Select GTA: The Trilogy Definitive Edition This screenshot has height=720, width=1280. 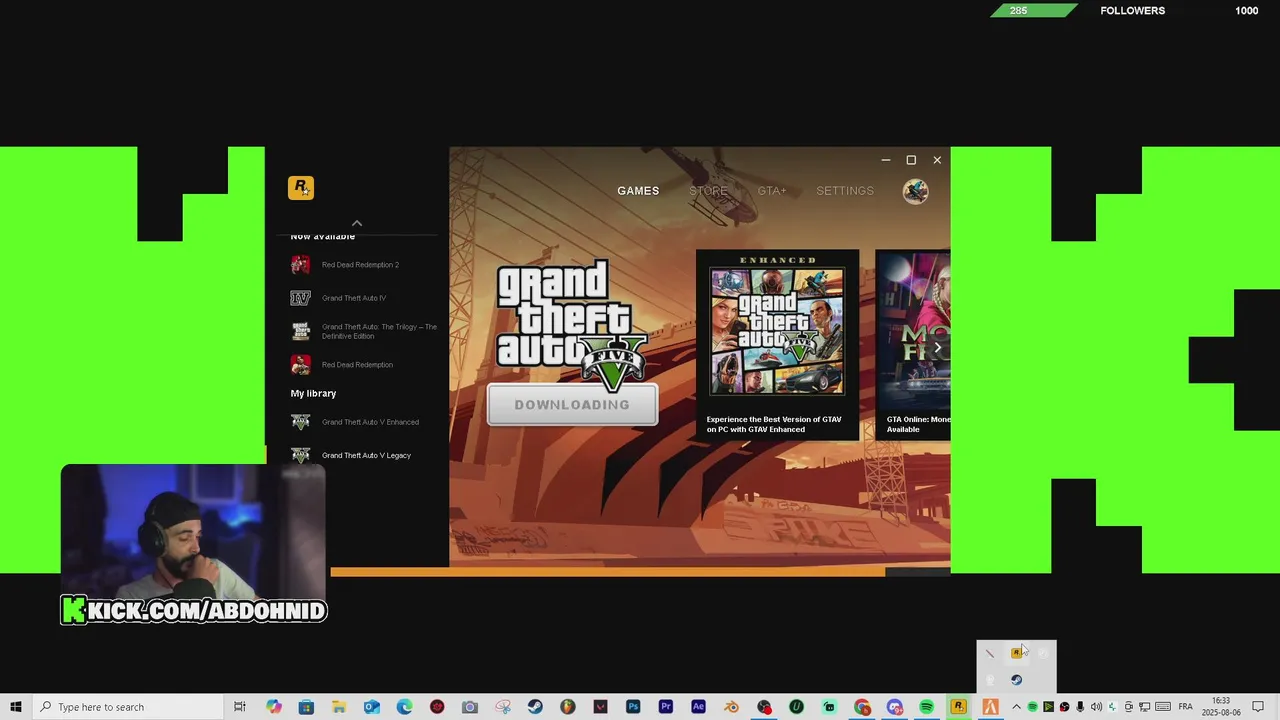[379, 331]
